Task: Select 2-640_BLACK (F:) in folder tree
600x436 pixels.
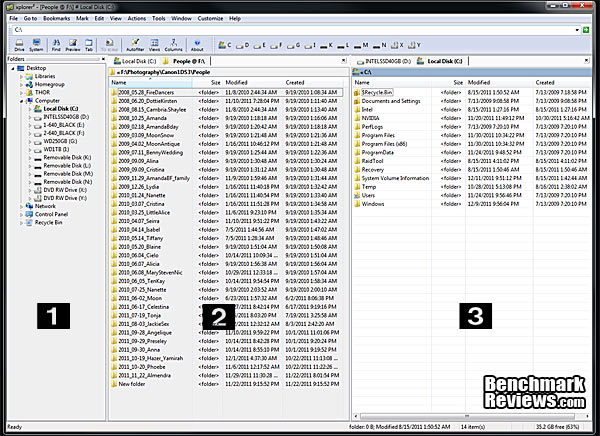Action: (x=64, y=133)
